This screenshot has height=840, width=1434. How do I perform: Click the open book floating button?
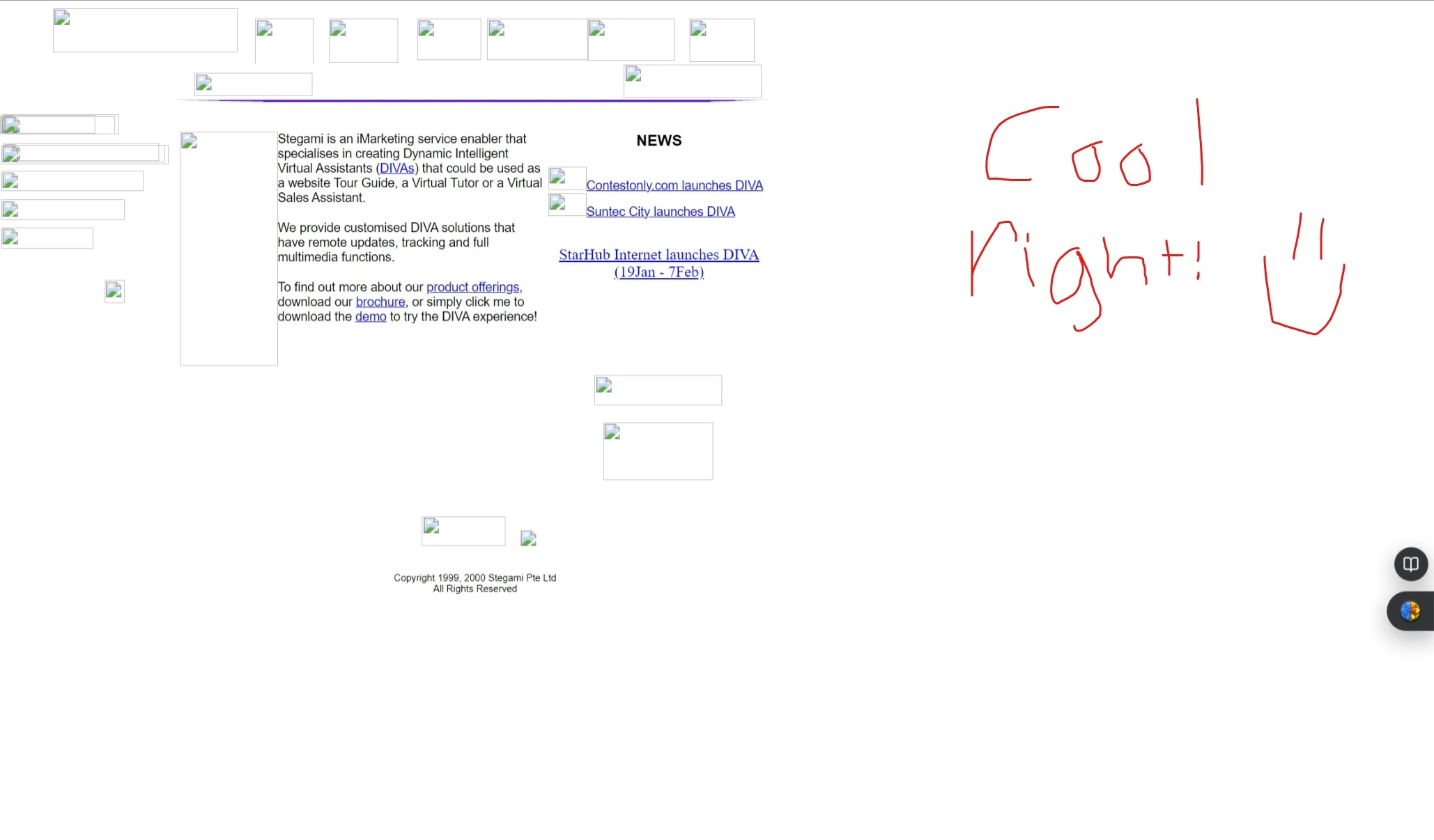click(x=1410, y=564)
